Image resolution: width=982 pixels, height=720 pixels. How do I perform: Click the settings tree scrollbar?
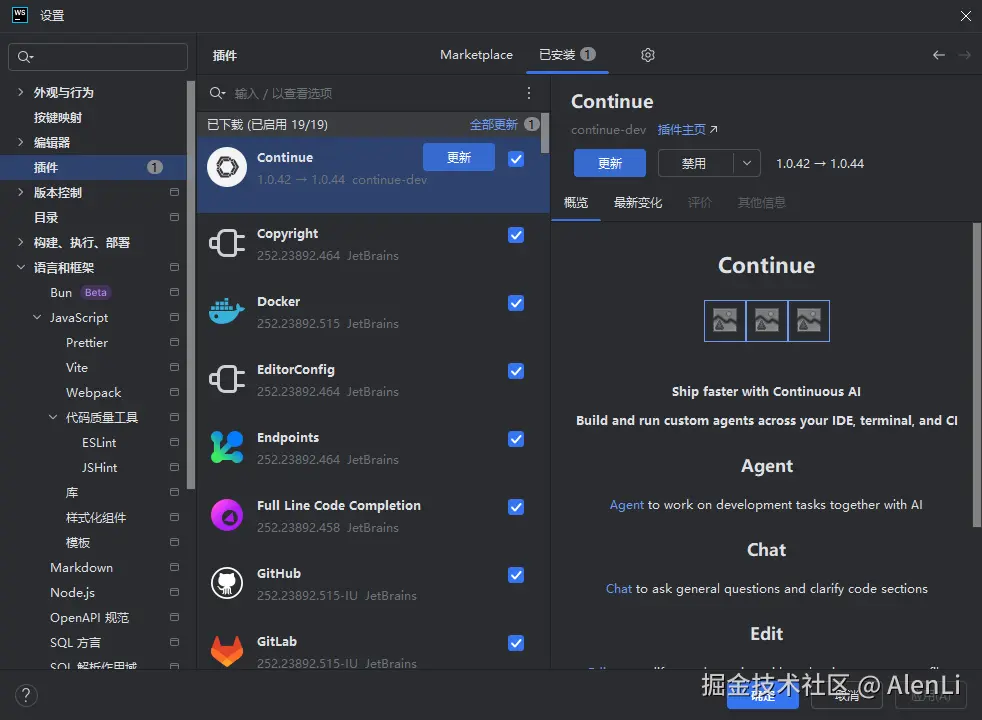coord(191,285)
